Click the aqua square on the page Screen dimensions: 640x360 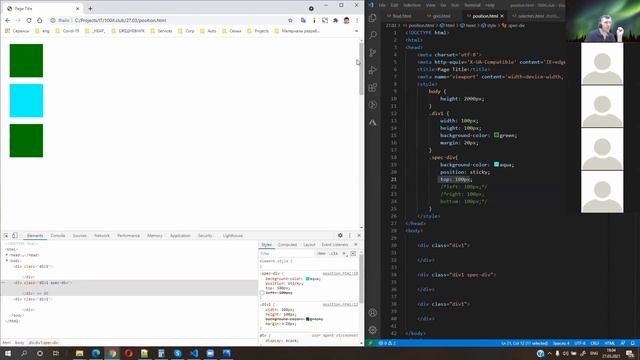pyautogui.click(x=26, y=100)
